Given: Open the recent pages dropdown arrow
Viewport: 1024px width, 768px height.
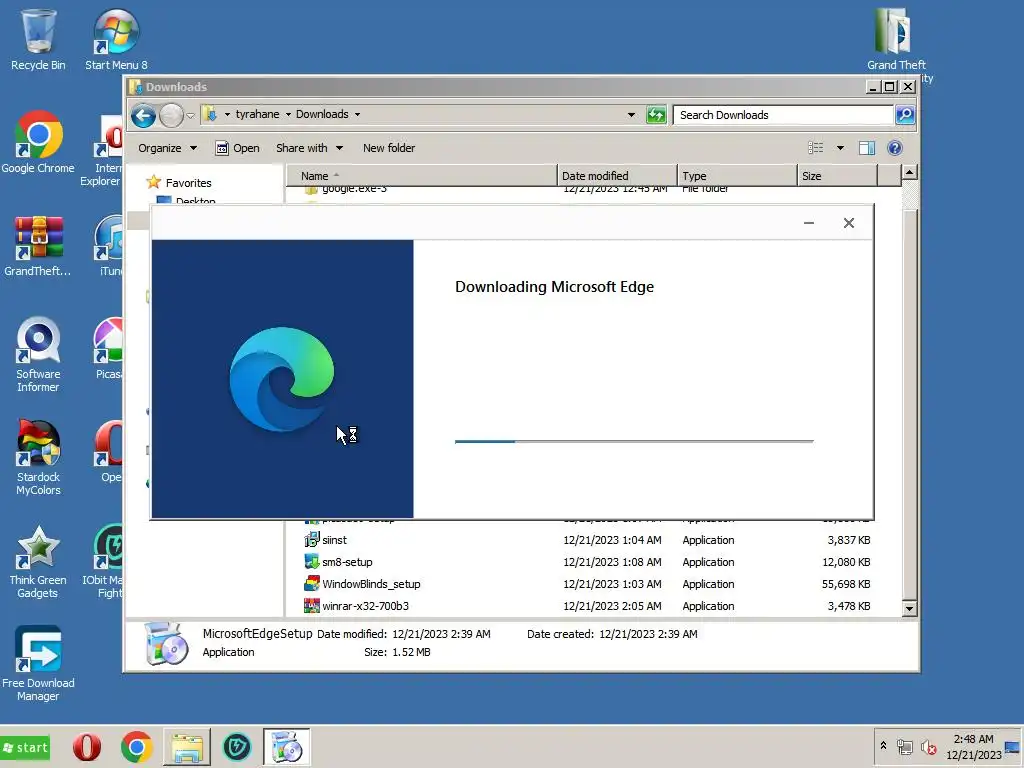Looking at the screenshot, I should (190, 116).
